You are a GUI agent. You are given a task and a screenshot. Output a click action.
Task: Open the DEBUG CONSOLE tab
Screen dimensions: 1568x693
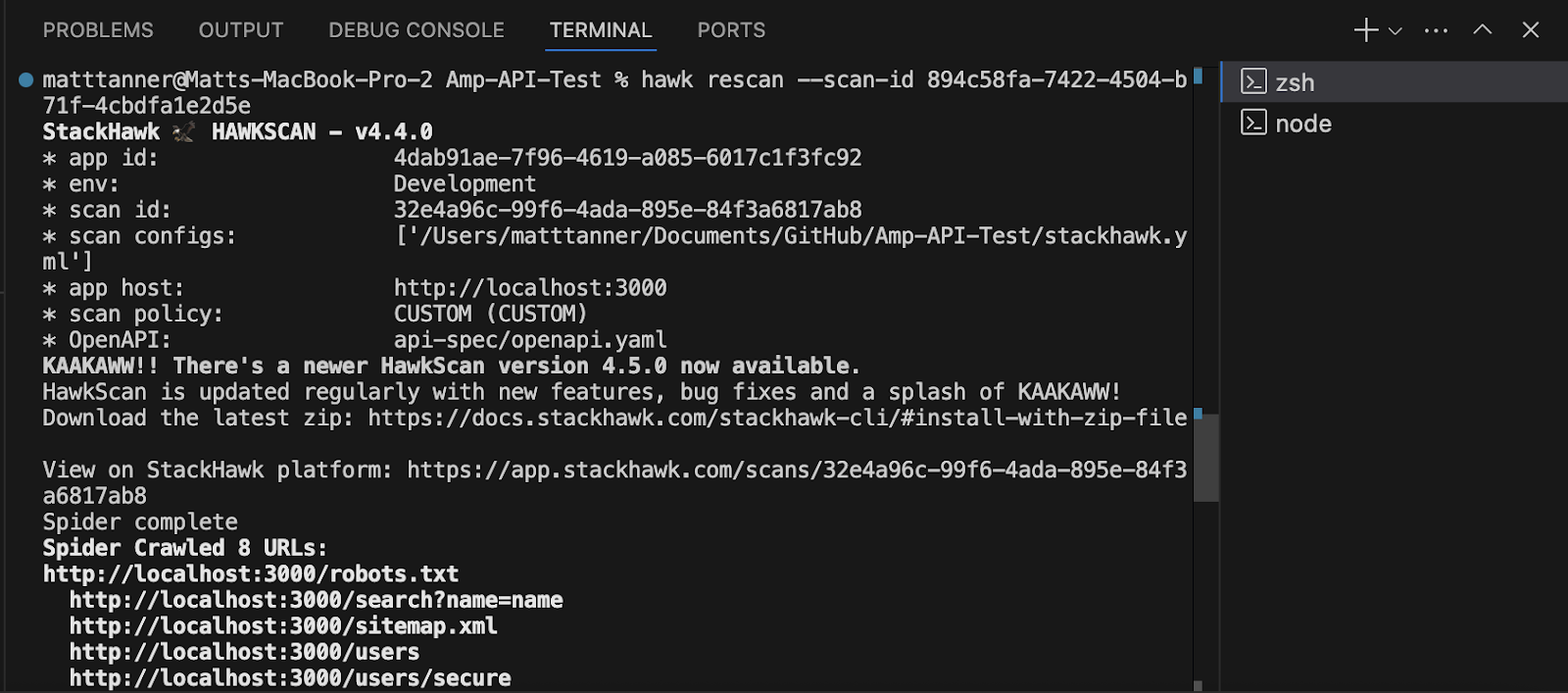click(x=416, y=30)
